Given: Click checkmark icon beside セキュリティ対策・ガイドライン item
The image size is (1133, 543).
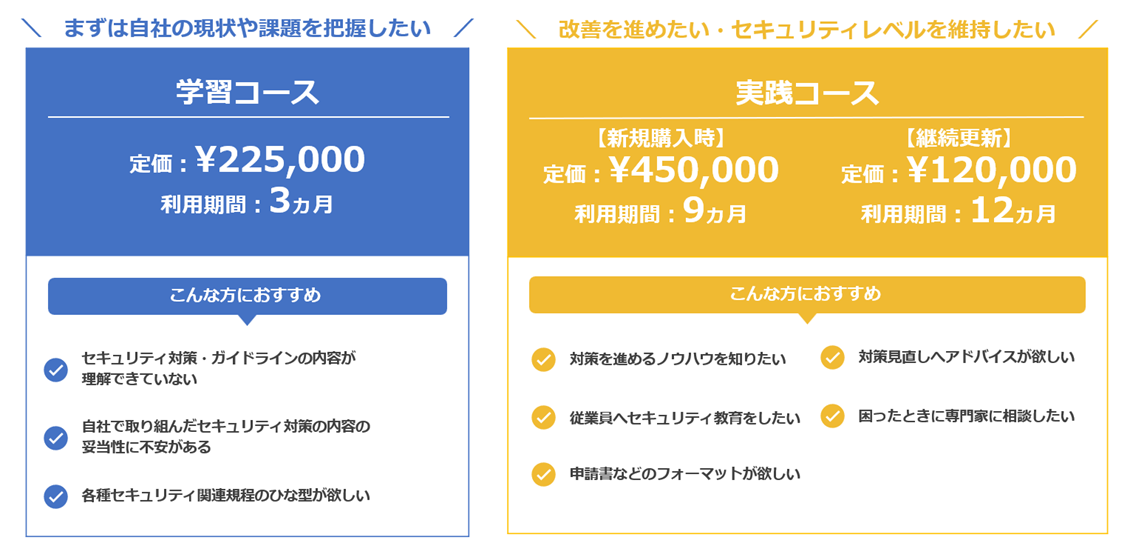Looking at the screenshot, I should [56, 370].
